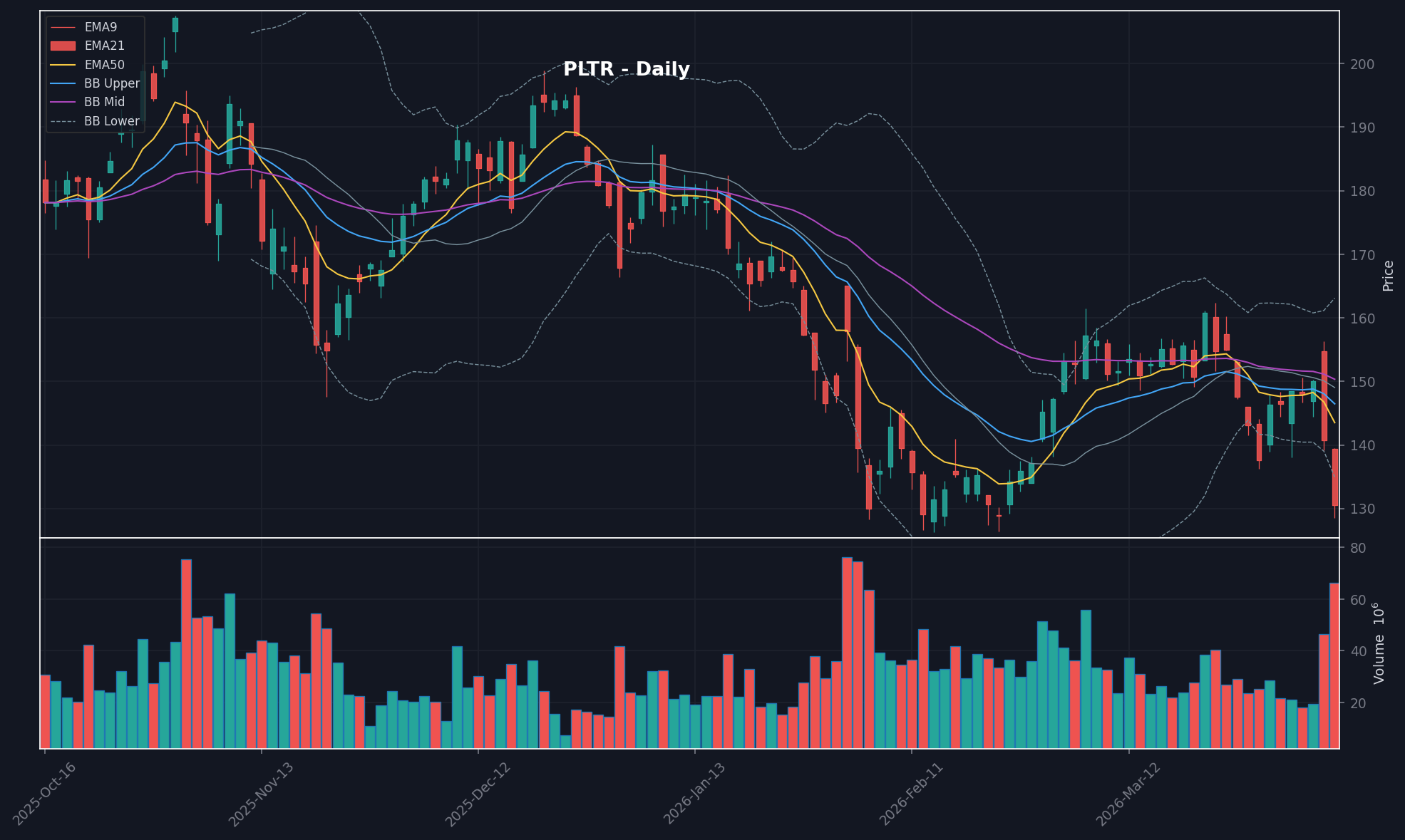
Task: Click the tallest red volume bar in early February
Action: (848, 641)
